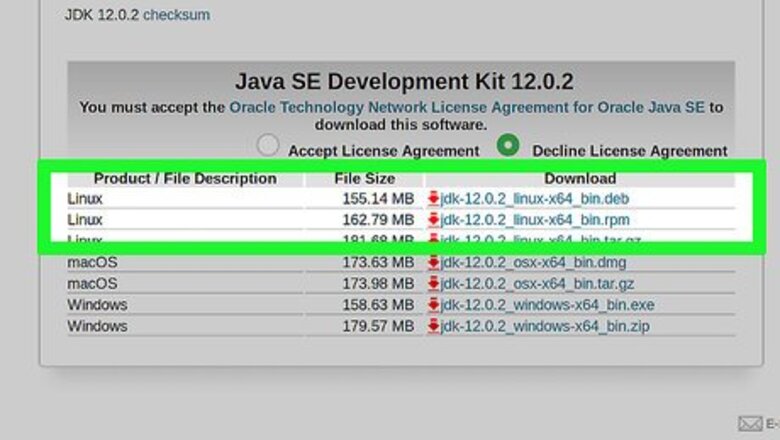Click the File Size column header
Image resolution: width=780 pixels, height=440 pixels.
point(365,178)
